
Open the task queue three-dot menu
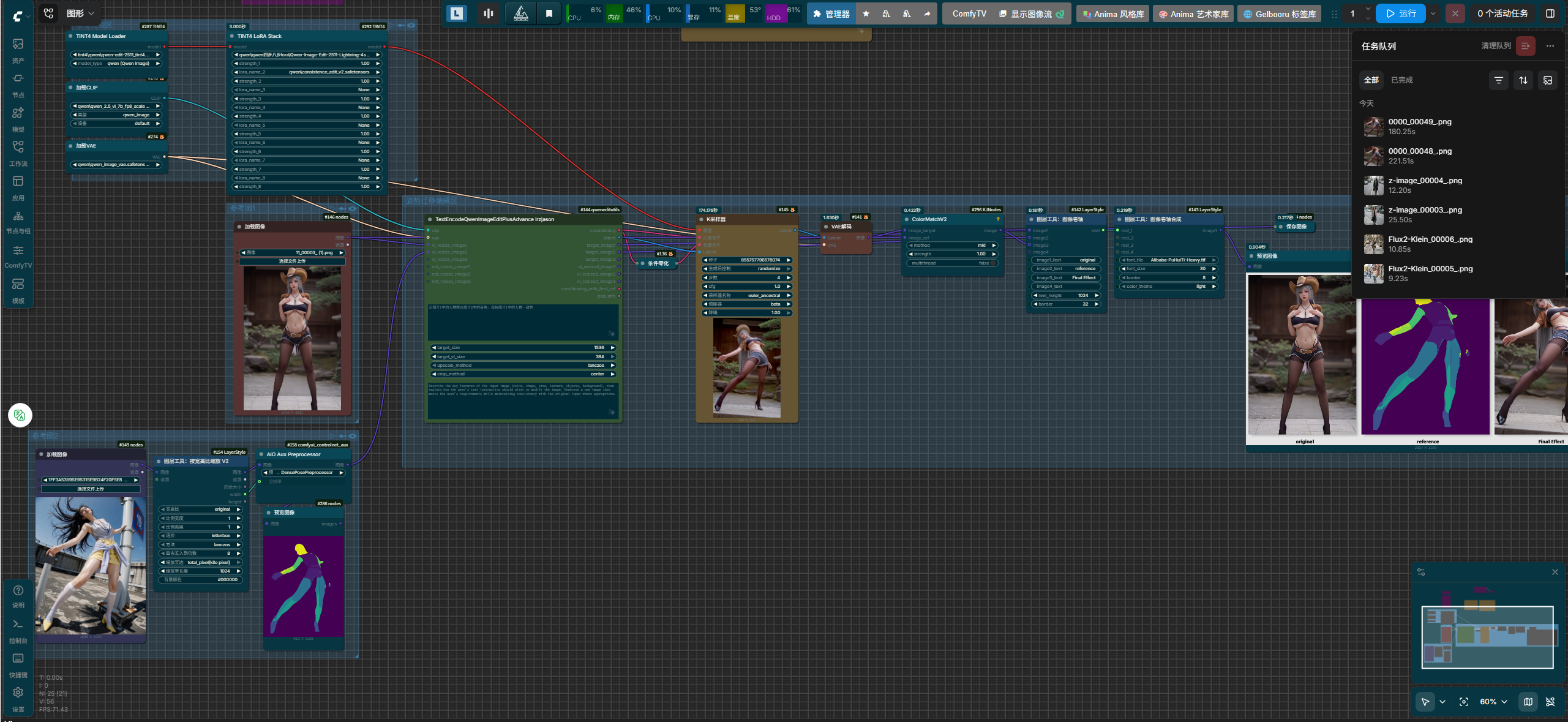[1550, 46]
